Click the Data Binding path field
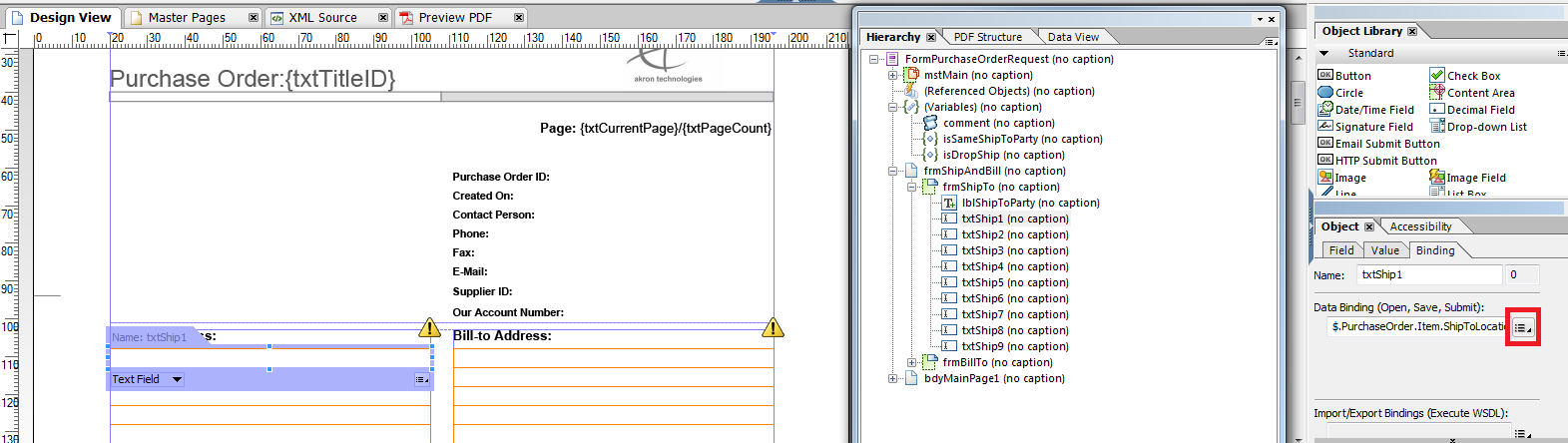Viewport: 1568px width, 443px height. pyautogui.click(x=1417, y=326)
